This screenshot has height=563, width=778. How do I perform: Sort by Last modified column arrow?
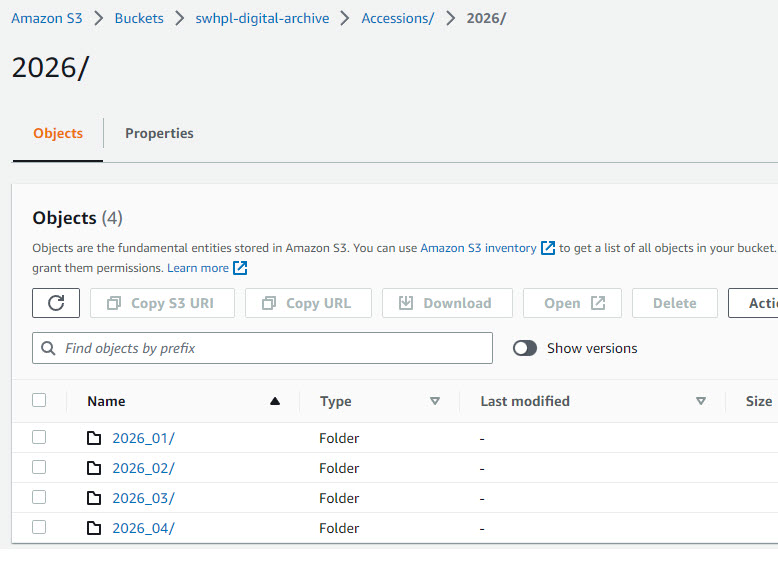pyautogui.click(x=701, y=401)
